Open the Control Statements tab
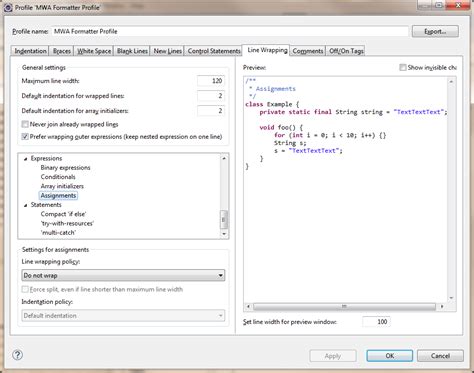The image size is (474, 373). pos(214,51)
